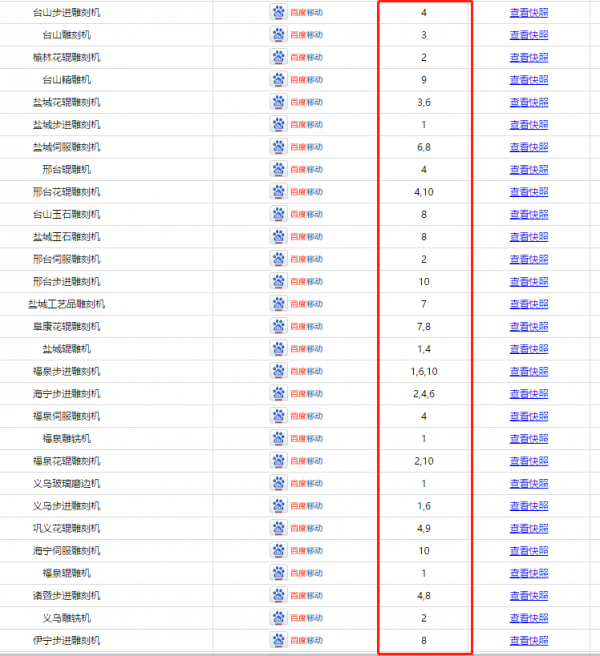Select the Baidu paw icon beside 福泉花辊雕刻机
600x656 pixels.
pyautogui.click(x=278, y=461)
